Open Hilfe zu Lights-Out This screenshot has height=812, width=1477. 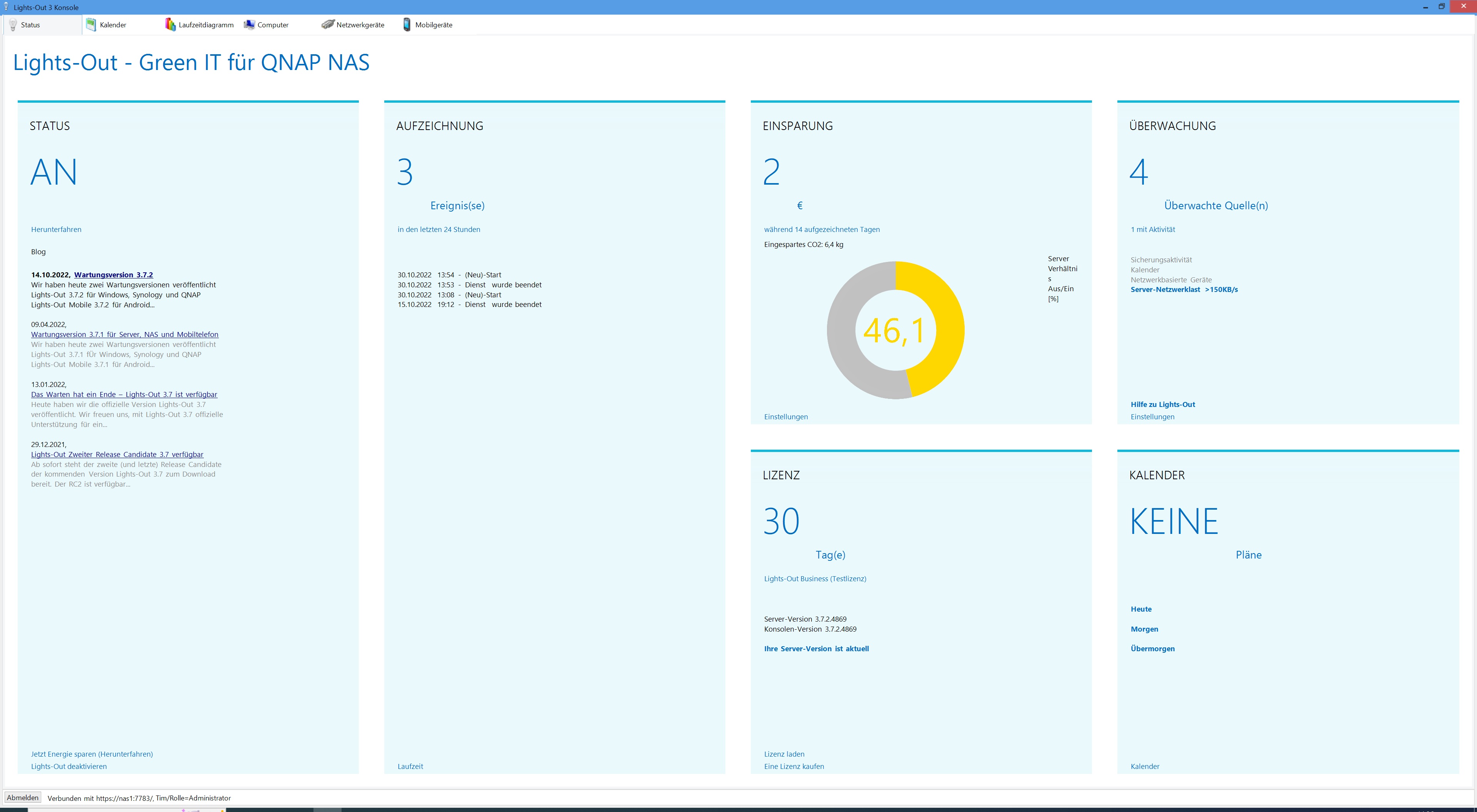point(1163,404)
